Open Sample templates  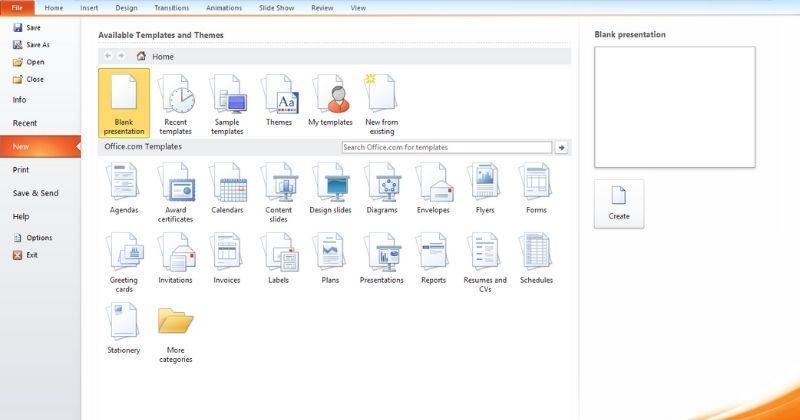pos(228,103)
